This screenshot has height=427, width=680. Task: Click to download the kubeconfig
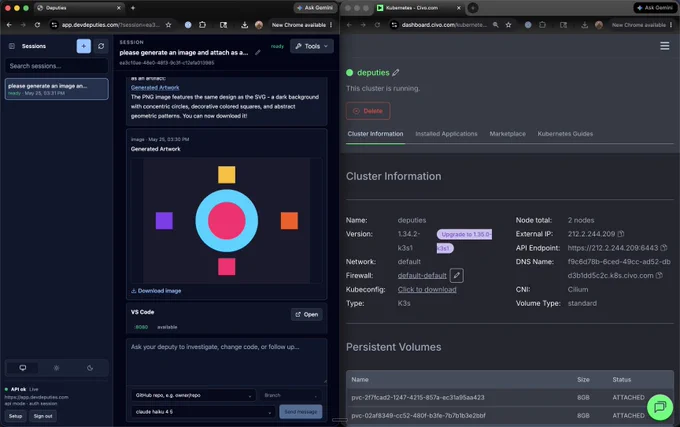tap(427, 290)
